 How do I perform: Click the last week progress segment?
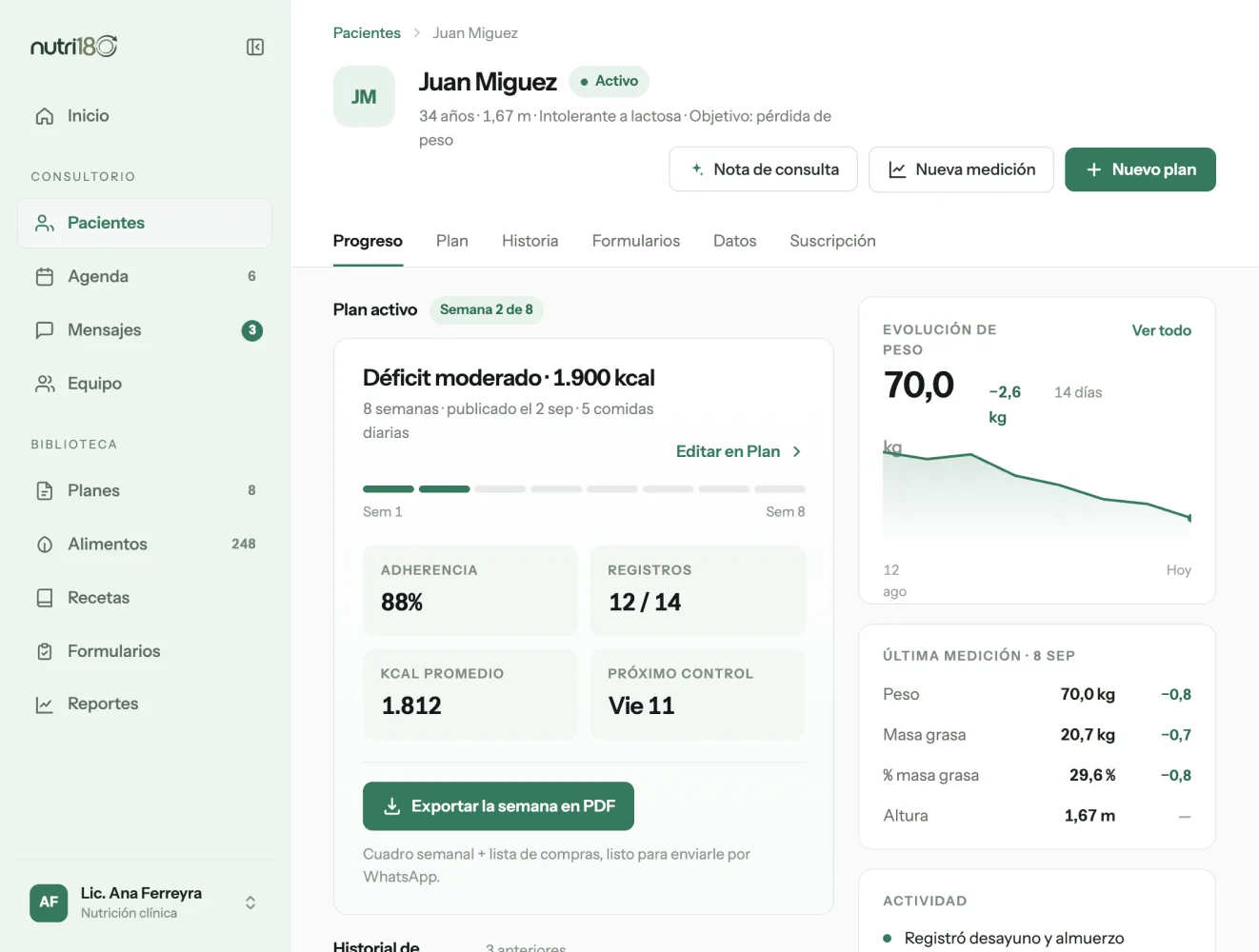tap(780, 489)
